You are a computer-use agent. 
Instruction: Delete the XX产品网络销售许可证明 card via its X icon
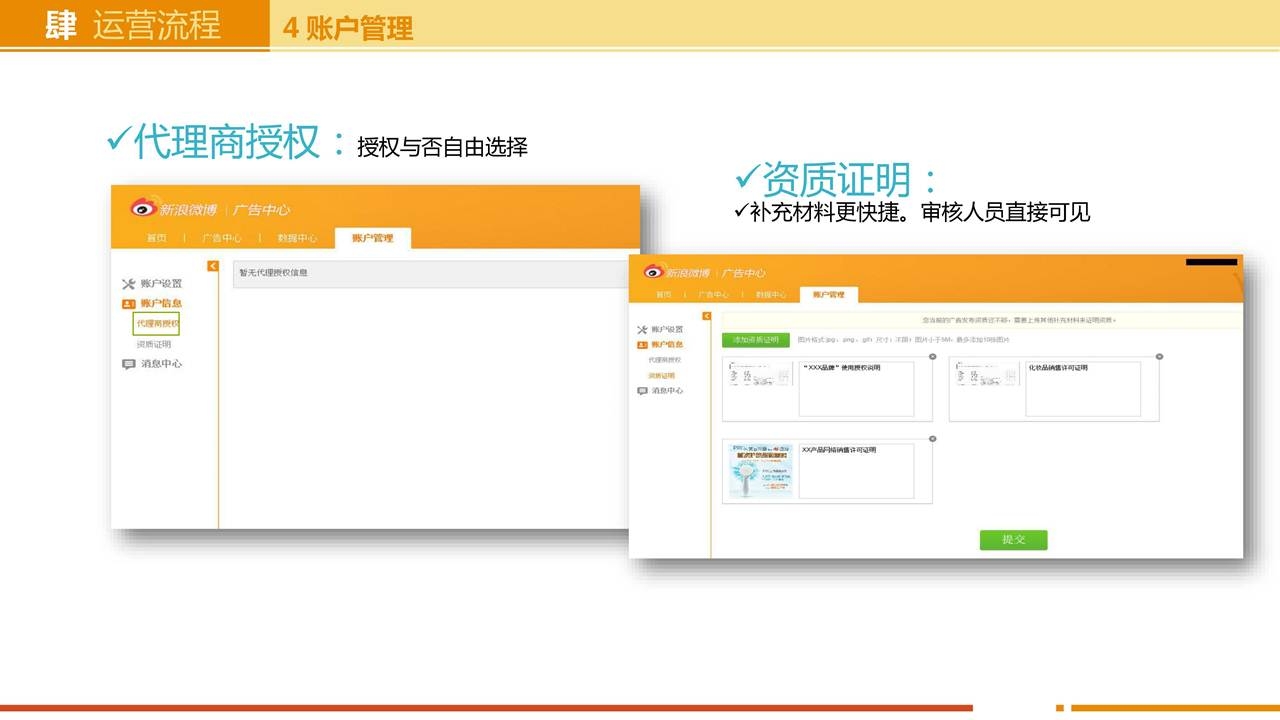point(932,439)
